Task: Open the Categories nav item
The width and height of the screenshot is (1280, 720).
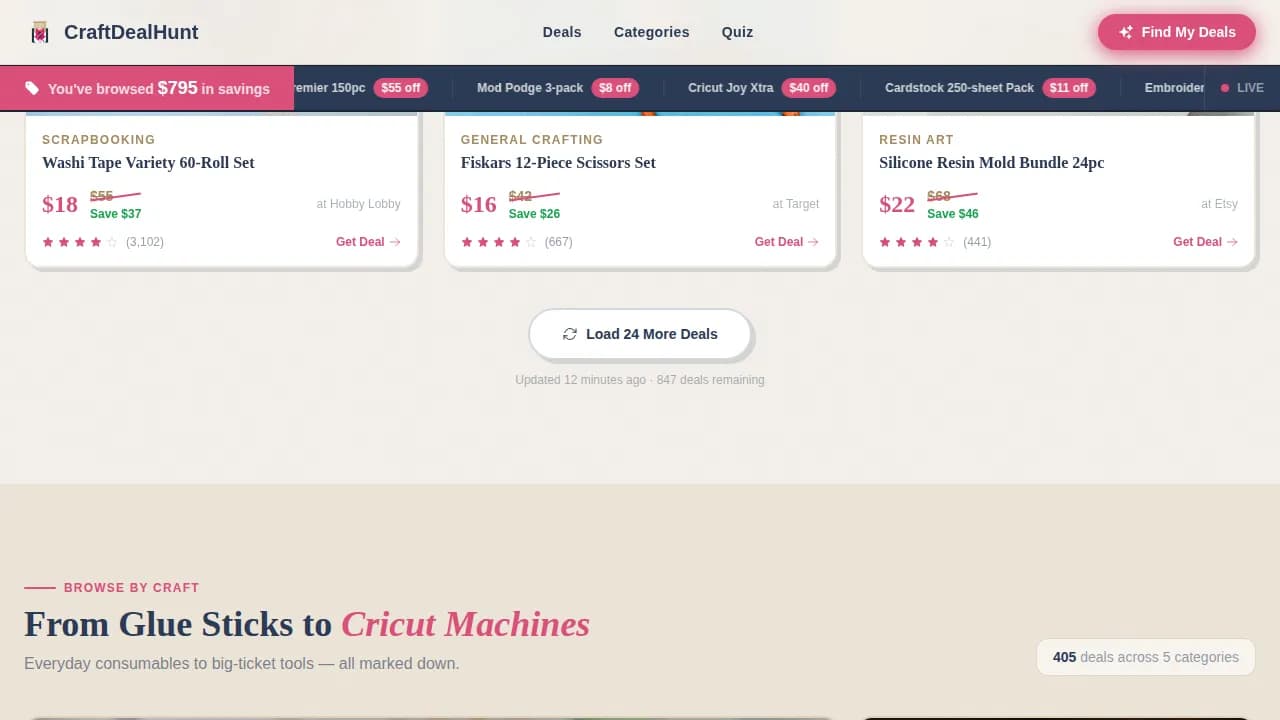Action: click(651, 32)
